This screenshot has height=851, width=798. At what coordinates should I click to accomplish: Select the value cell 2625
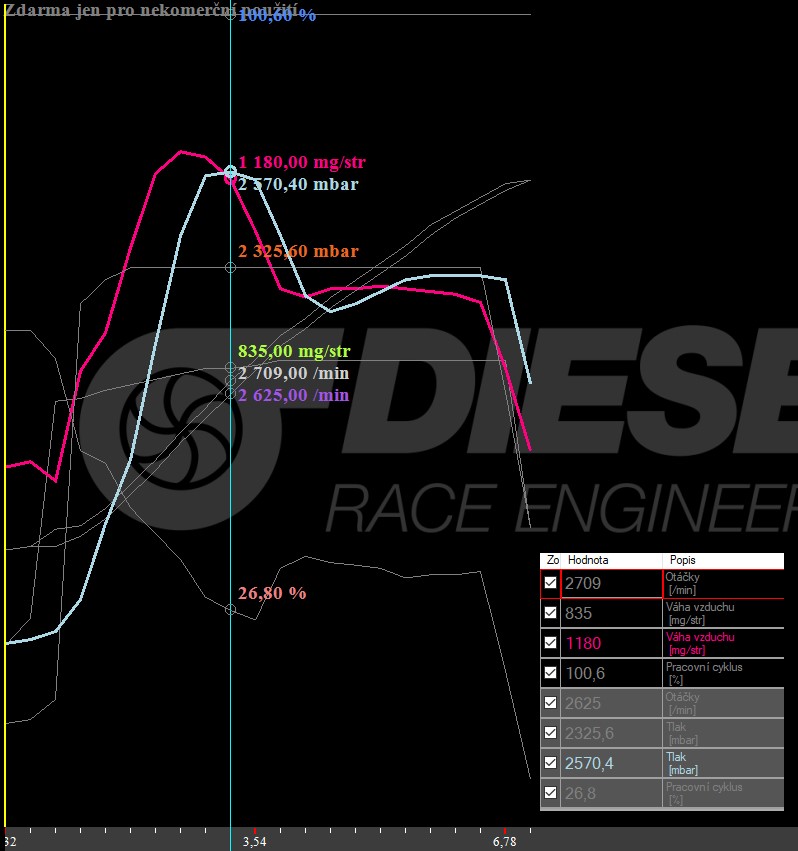pos(611,703)
